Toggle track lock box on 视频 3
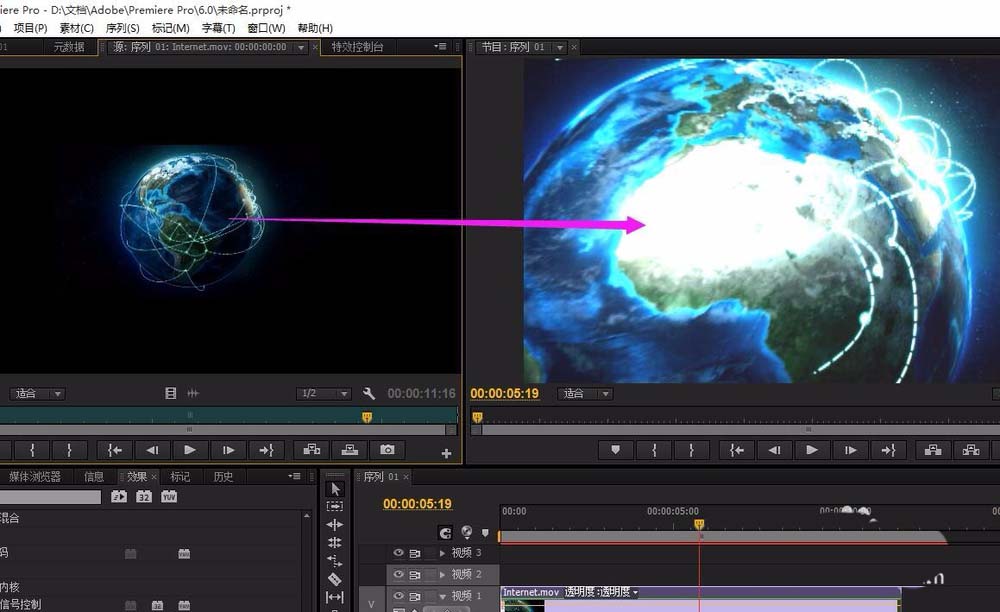Image resolution: width=1000 pixels, height=612 pixels. coord(431,553)
